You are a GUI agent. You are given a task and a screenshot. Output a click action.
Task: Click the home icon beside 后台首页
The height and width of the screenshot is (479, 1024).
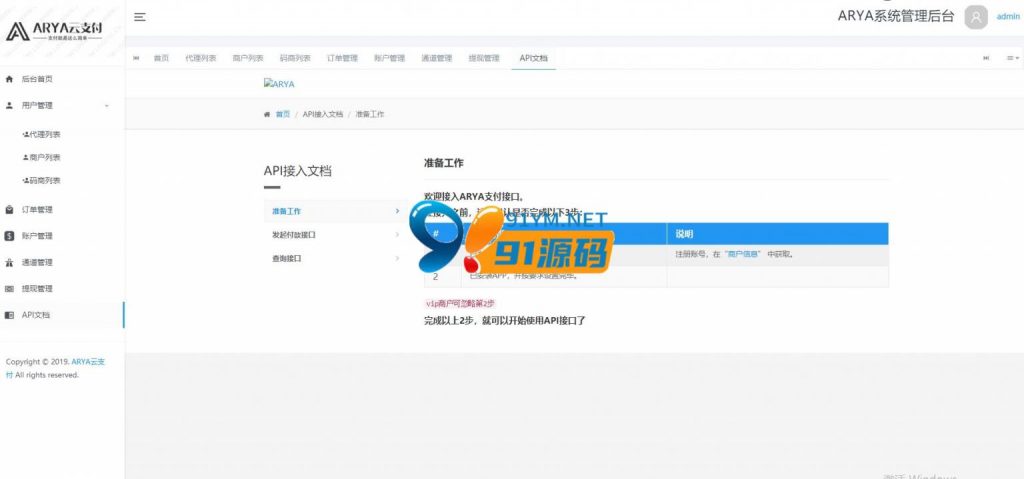(x=9, y=79)
